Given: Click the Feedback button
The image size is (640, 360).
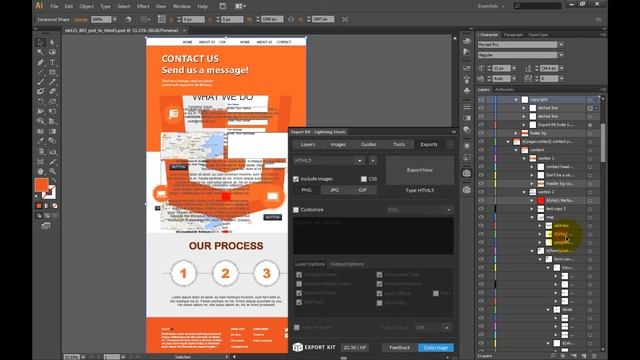Looking at the screenshot, I should coord(400,348).
